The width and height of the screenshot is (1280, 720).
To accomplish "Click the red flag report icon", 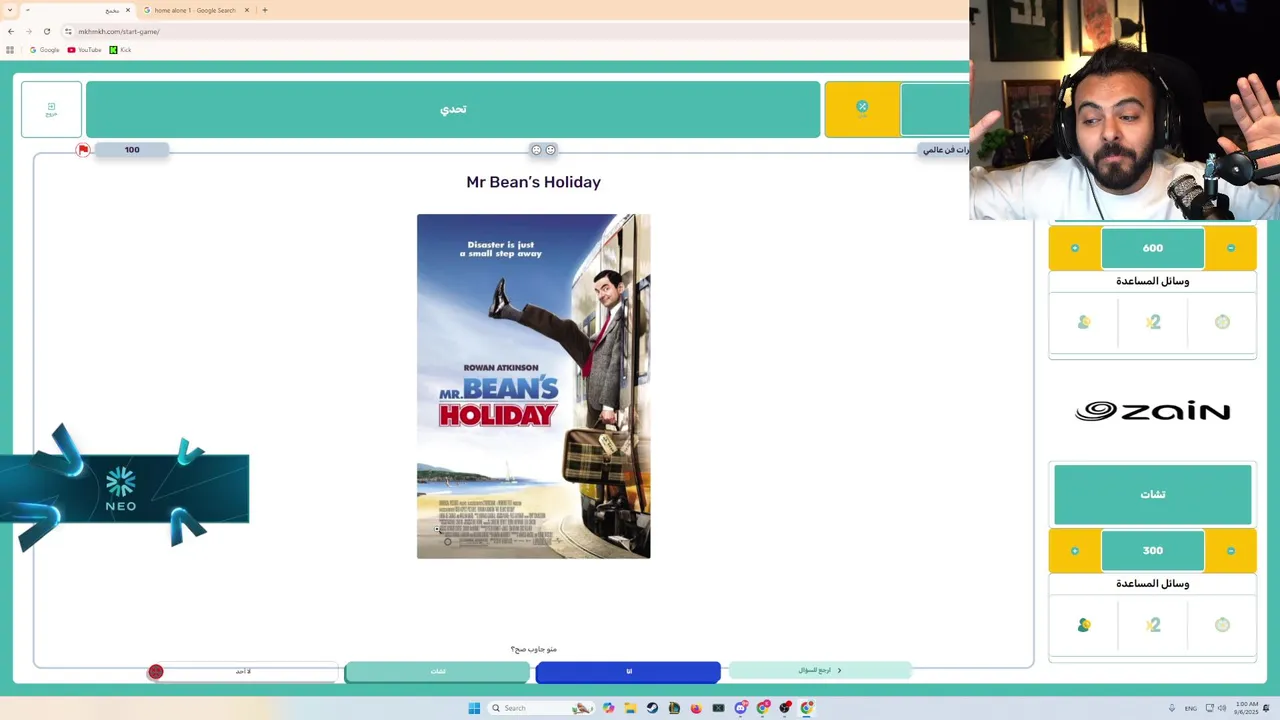I will coord(83,150).
